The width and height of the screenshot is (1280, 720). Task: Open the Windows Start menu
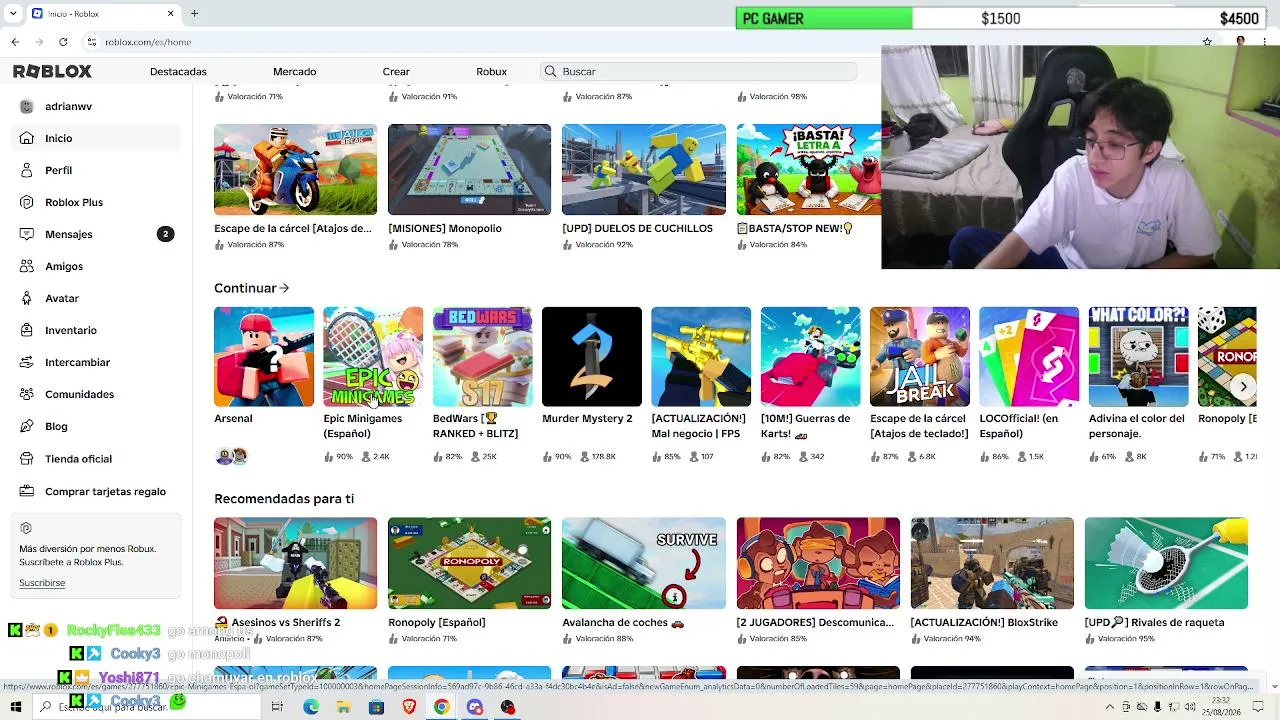click(x=16, y=707)
